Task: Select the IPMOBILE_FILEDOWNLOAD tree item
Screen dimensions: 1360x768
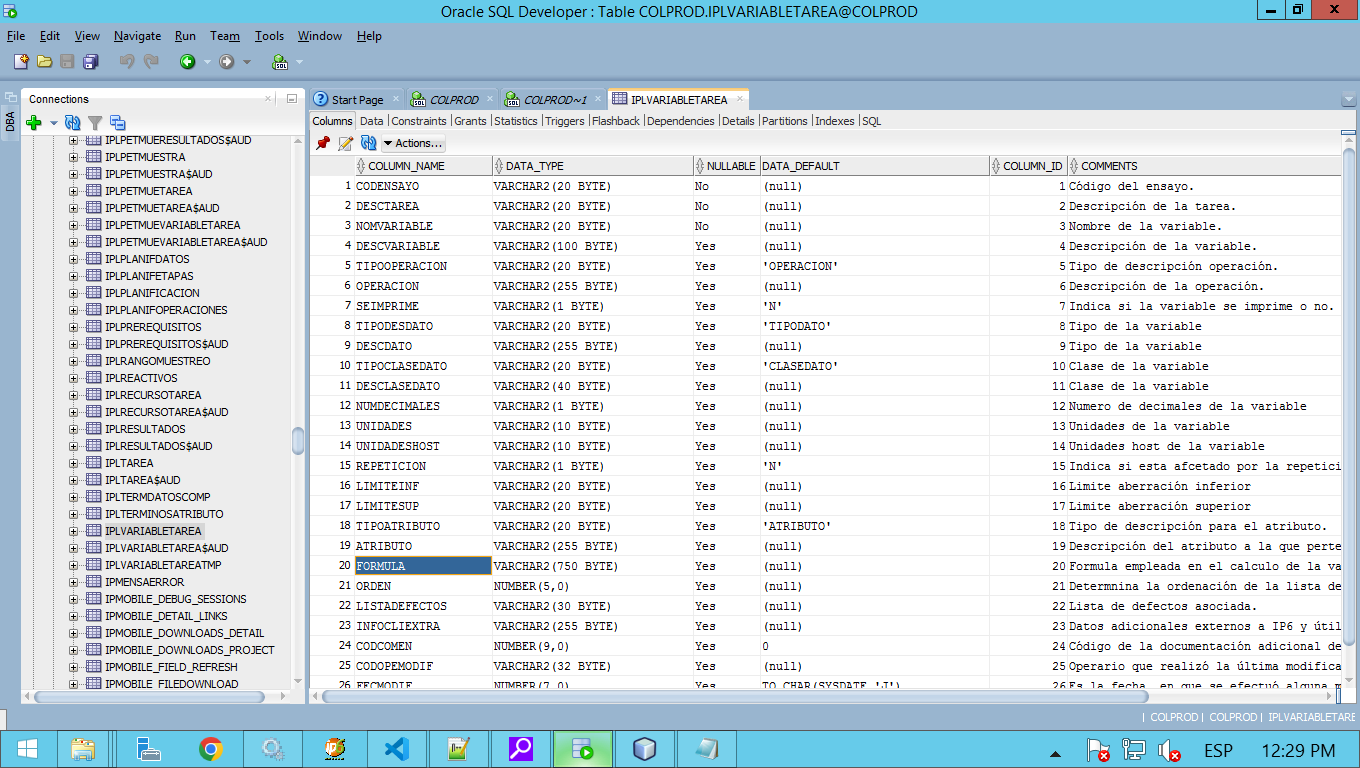Action: tap(171, 684)
